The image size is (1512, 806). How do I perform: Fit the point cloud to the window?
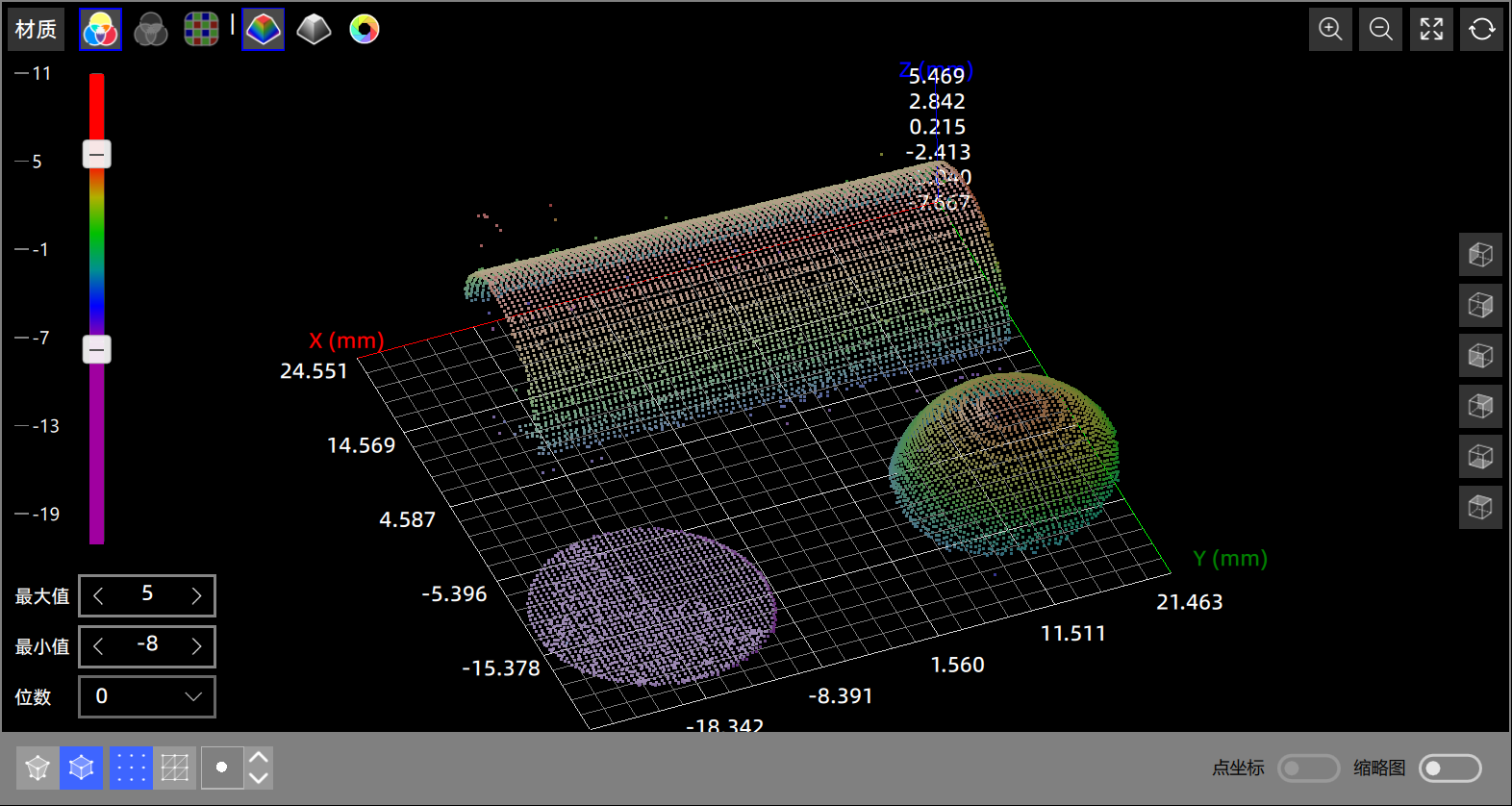1431,30
